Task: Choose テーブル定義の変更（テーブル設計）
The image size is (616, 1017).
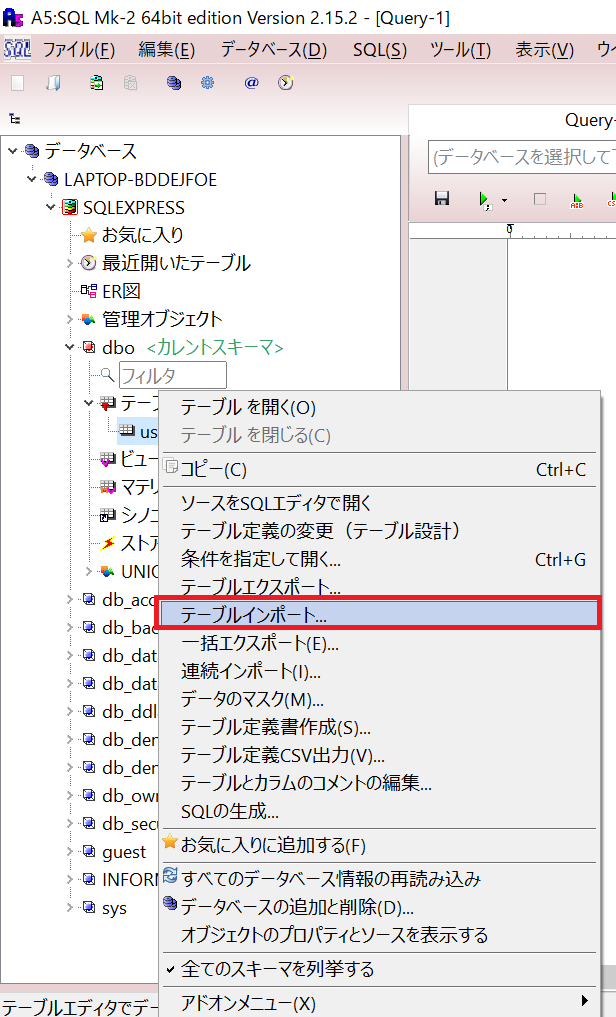Action: 379,531
